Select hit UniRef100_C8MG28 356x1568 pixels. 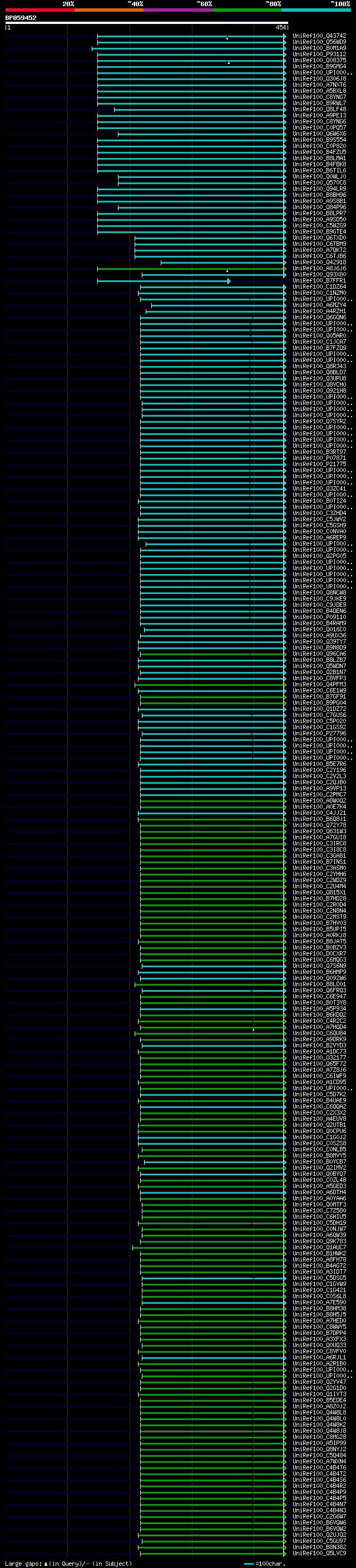(319, 1437)
